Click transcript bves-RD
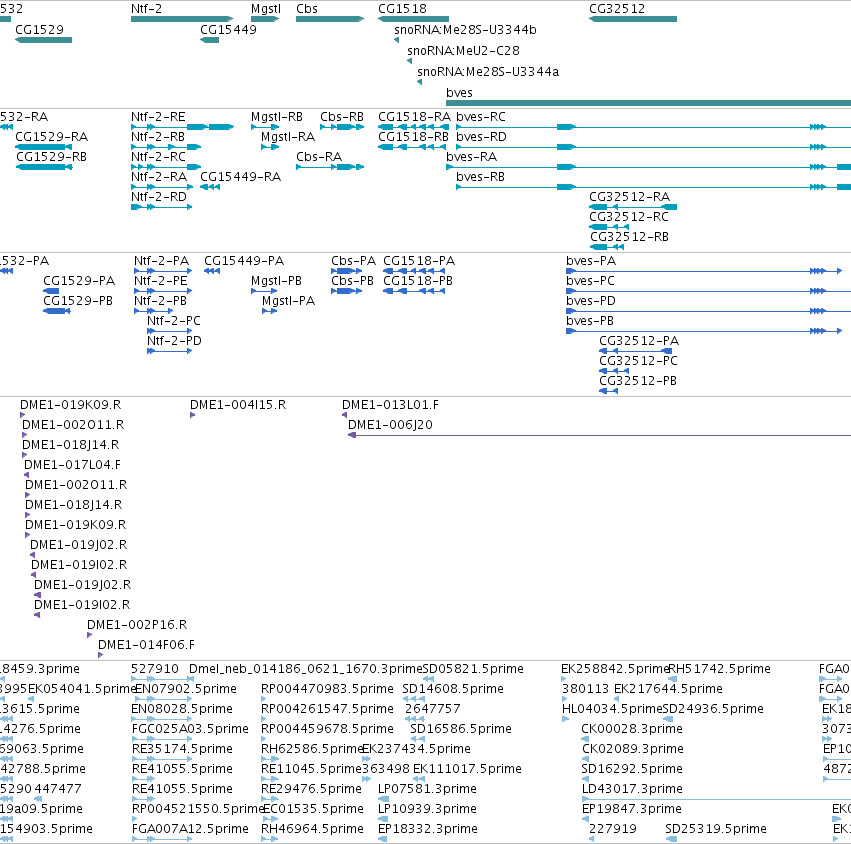The height and width of the screenshot is (844, 851). click(x=653, y=147)
